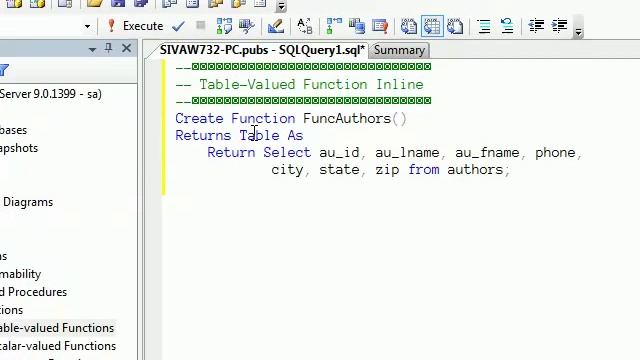The height and width of the screenshot is (360, 640).
Task: Set output to Results to Grid
Action: [432, 26]
